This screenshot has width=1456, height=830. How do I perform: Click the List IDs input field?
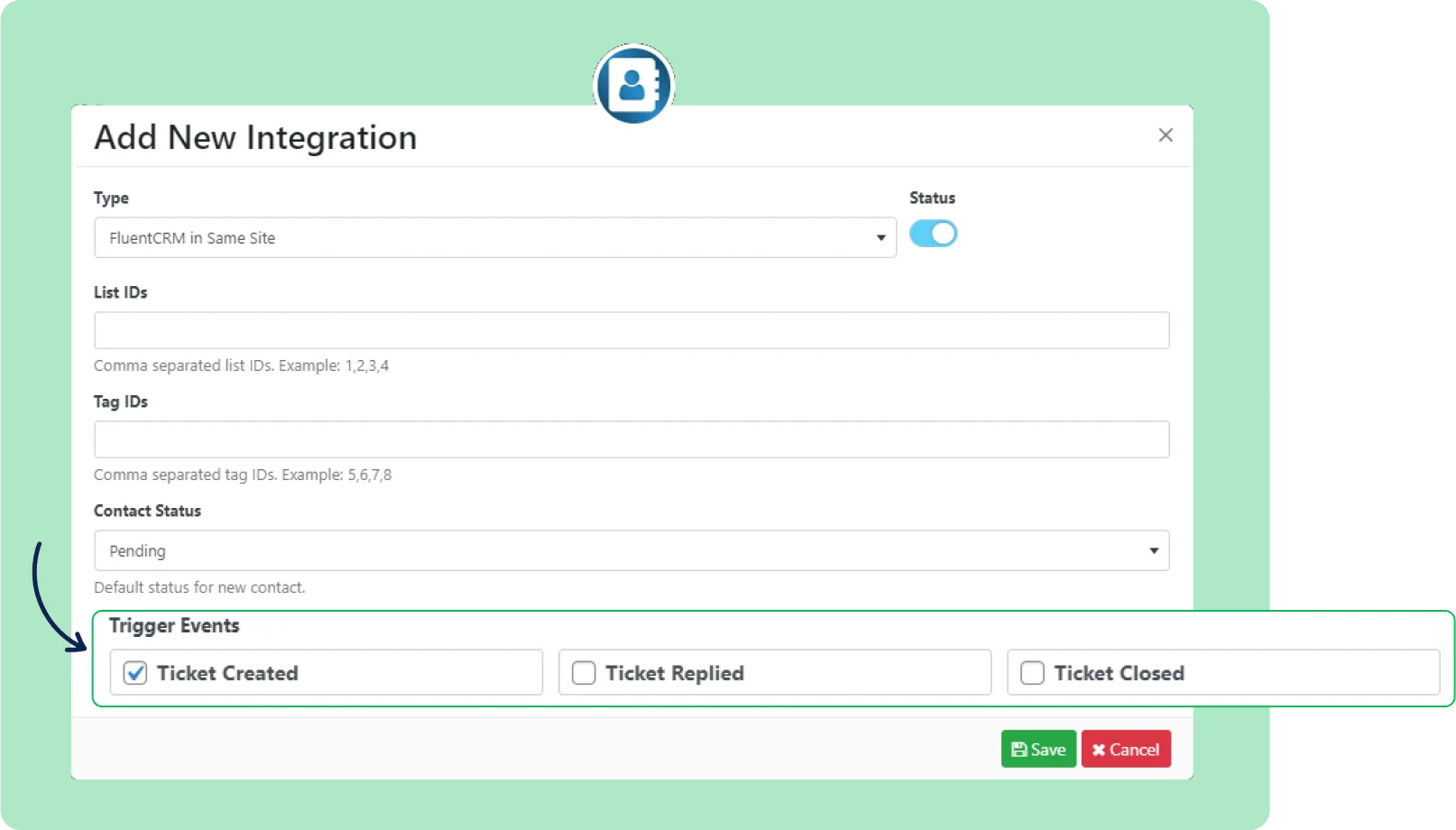631,330
